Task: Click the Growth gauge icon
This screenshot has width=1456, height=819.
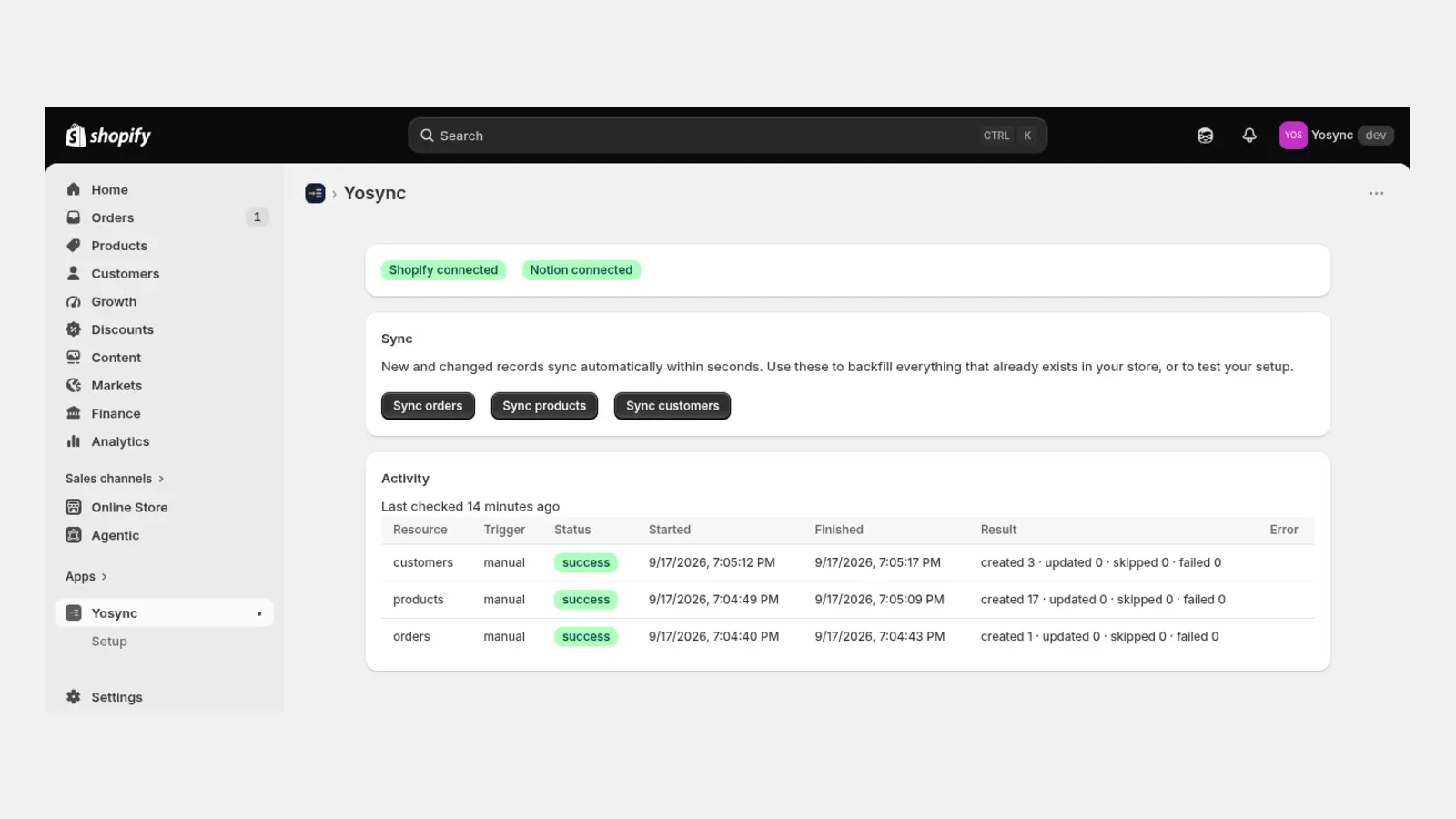Action: [74, 301]
